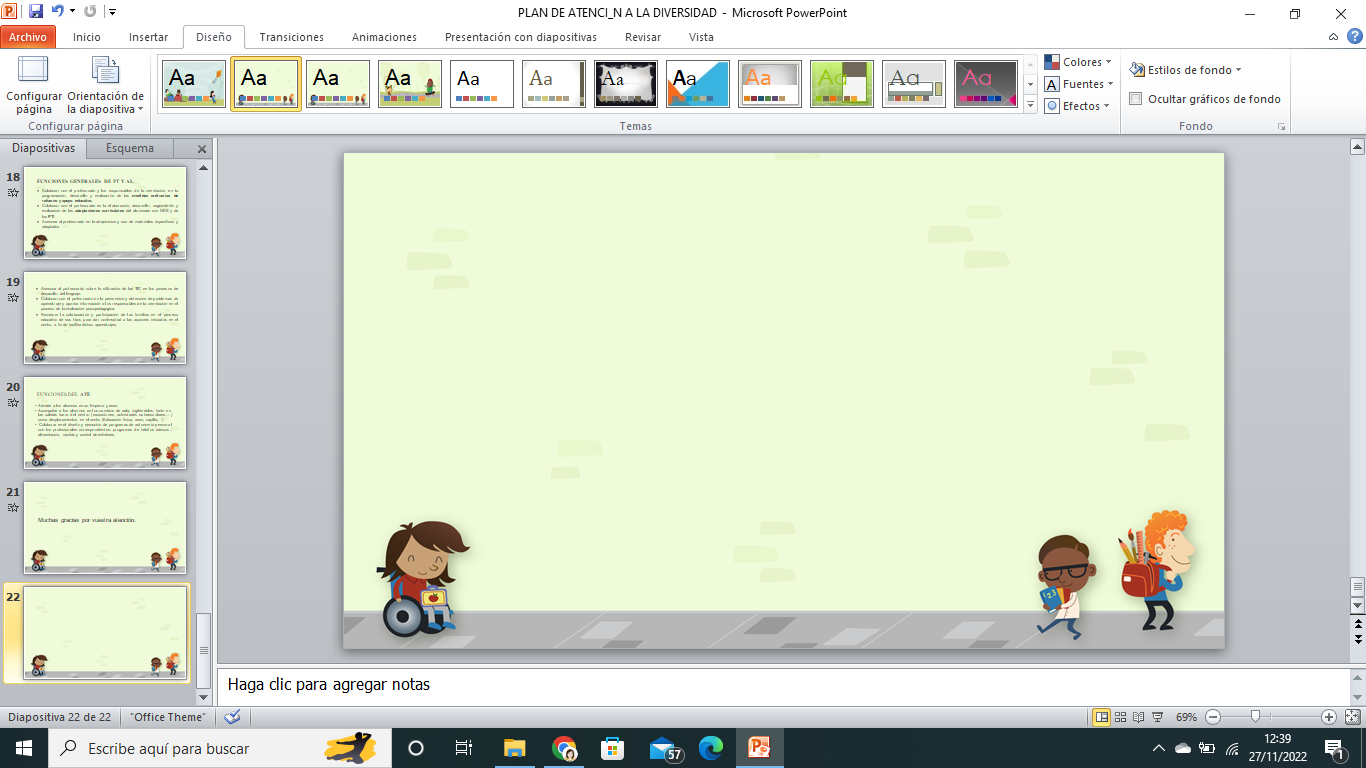Expand the Colores dropdown
Image resolution: width=1366 pixels, height=768 pixels.
(1078, 62)
